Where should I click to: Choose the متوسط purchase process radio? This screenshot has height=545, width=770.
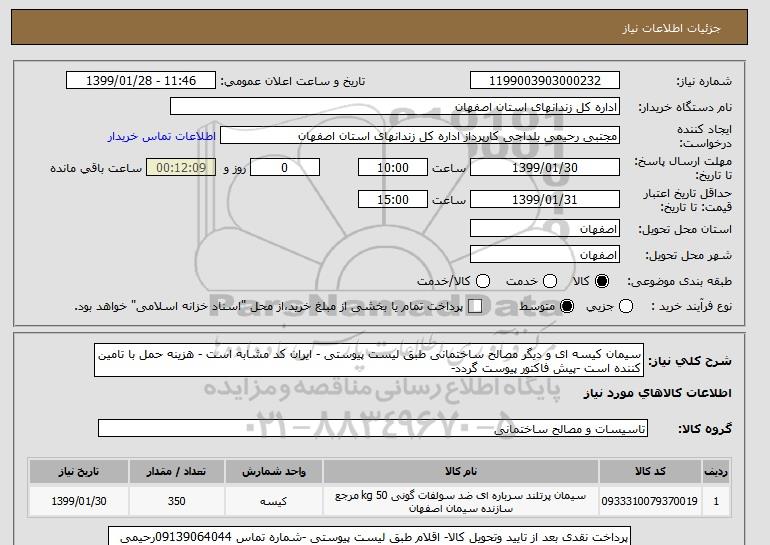click(567, 306)
